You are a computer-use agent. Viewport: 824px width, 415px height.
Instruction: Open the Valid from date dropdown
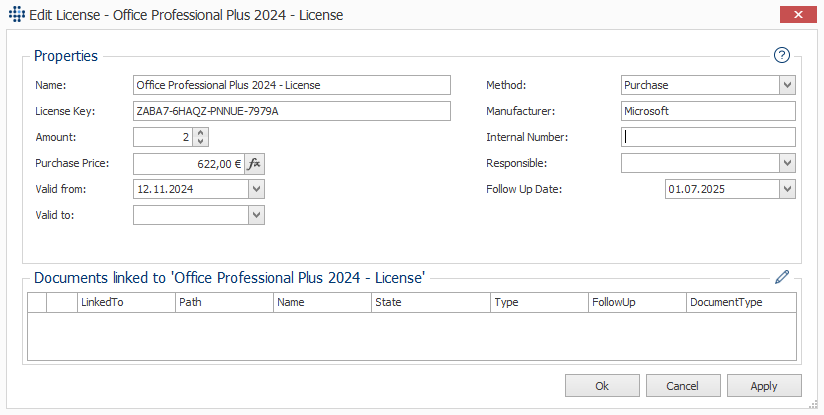point(256,189)
